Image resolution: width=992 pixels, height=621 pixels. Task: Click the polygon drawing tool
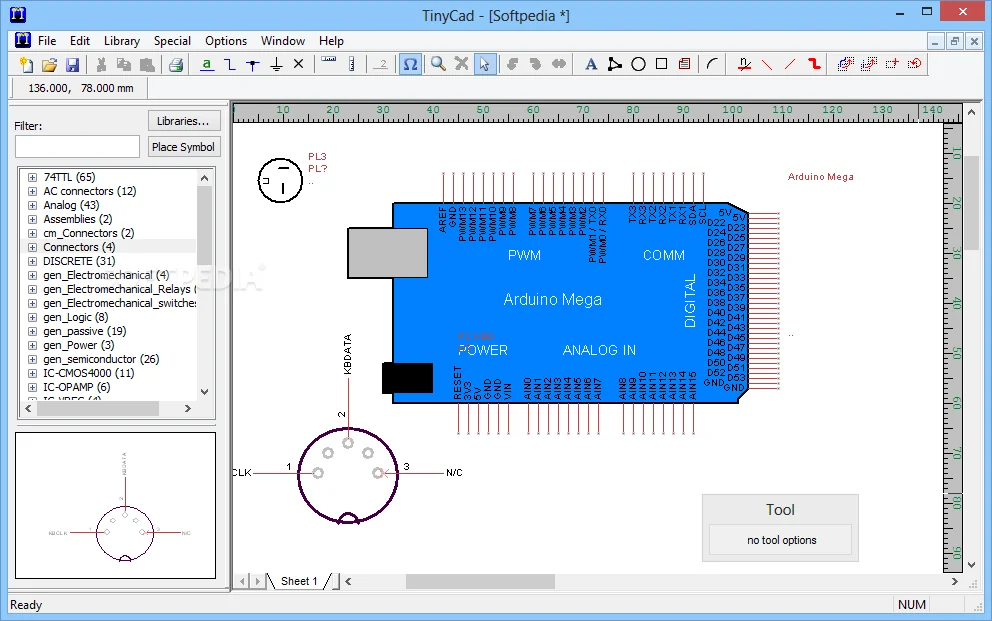tap(614, 63)
